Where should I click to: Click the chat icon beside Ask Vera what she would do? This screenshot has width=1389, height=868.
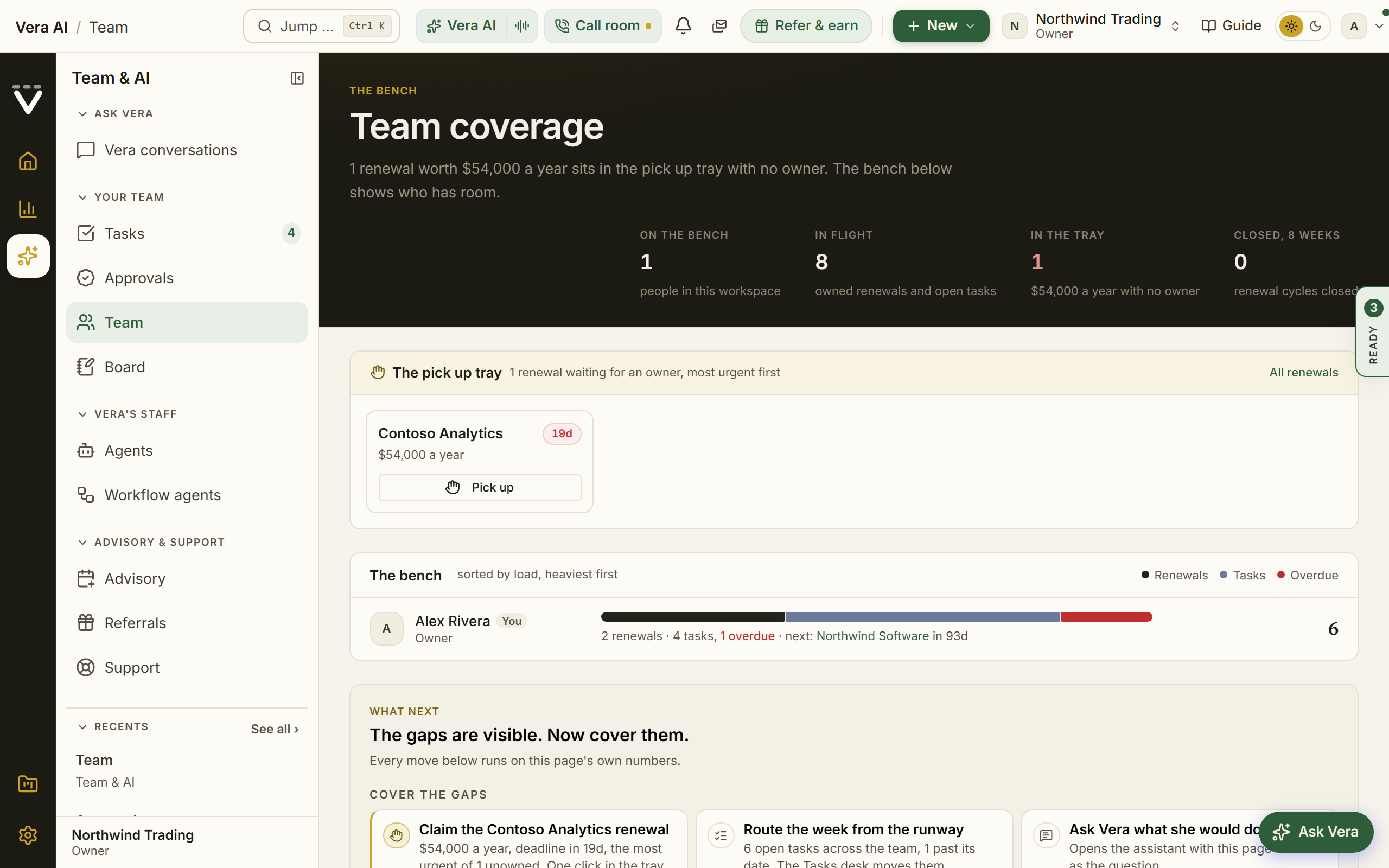[1046, 835]
